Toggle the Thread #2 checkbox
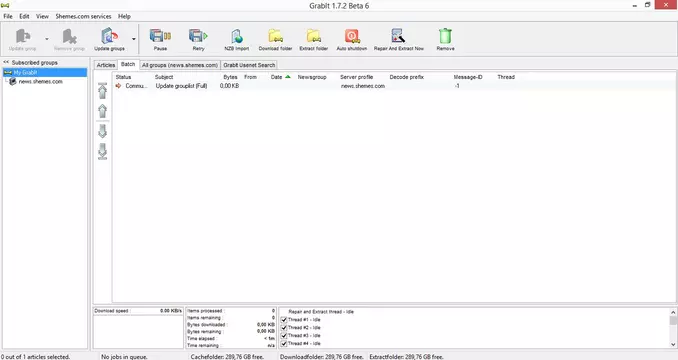 (284, 328)
